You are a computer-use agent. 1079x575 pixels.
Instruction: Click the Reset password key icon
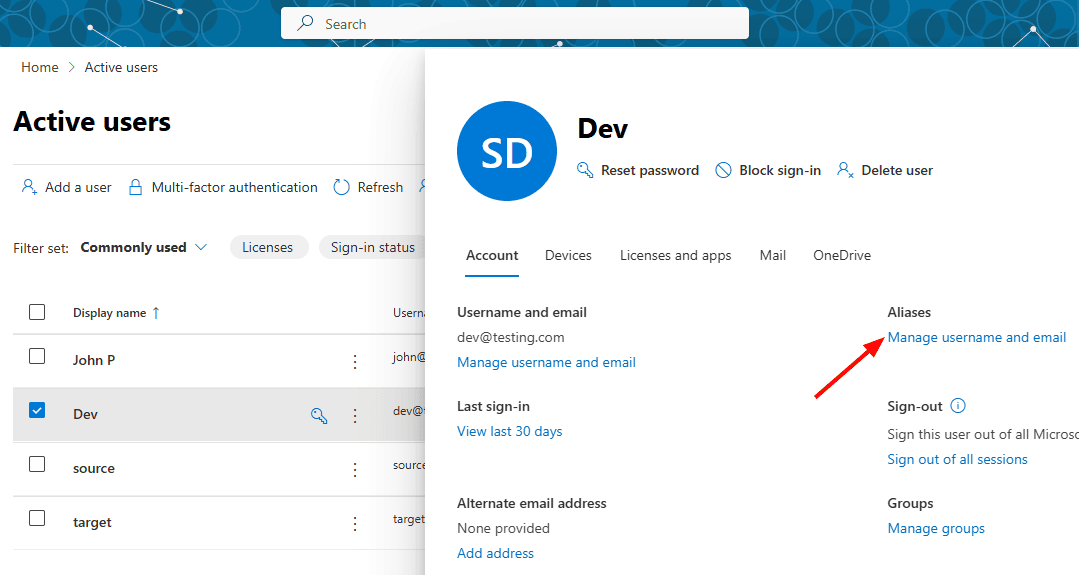tap(586, 171)
